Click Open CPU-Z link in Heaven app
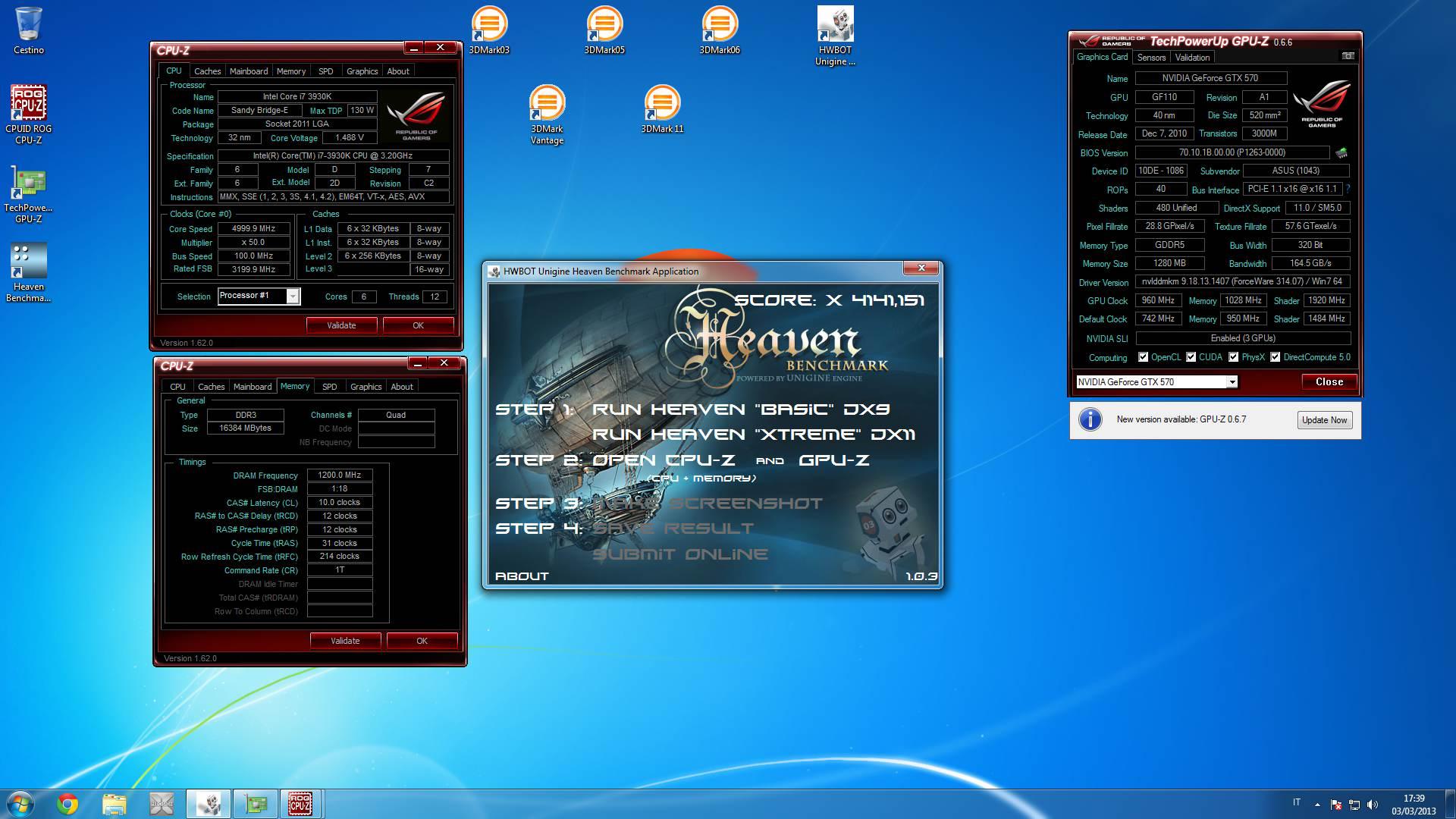The height and width of the screenshot is (819, 1456). pos(664,460)
